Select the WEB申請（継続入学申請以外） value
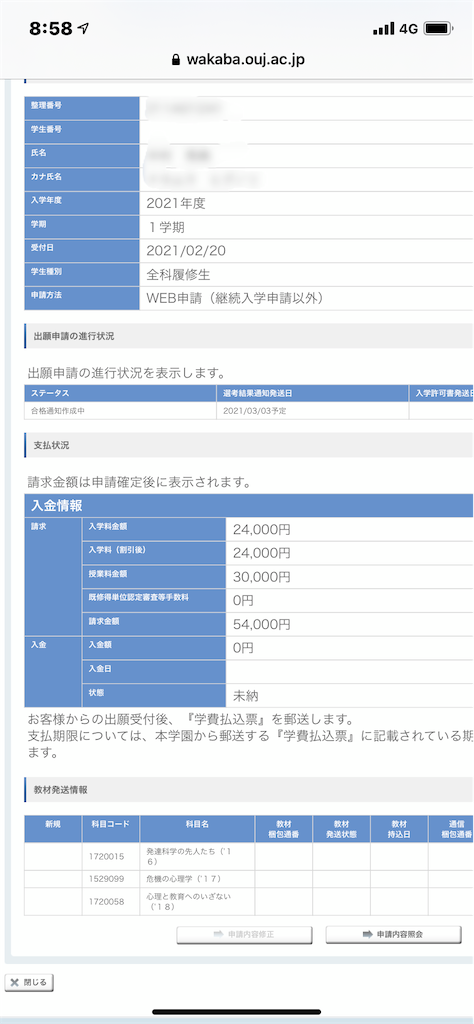 coord(236,298)
